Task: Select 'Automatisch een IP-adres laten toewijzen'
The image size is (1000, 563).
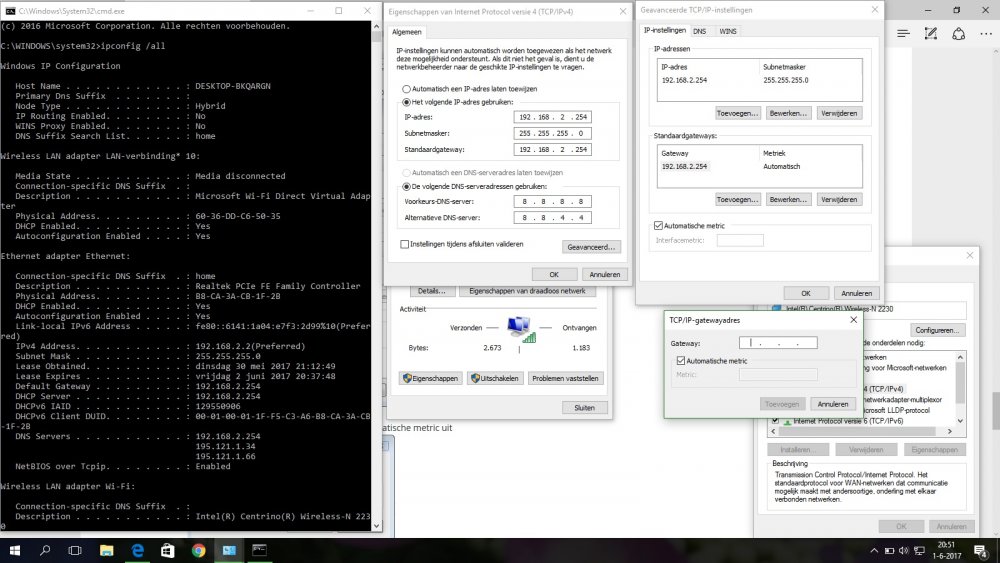Action: tap(407, 89)
